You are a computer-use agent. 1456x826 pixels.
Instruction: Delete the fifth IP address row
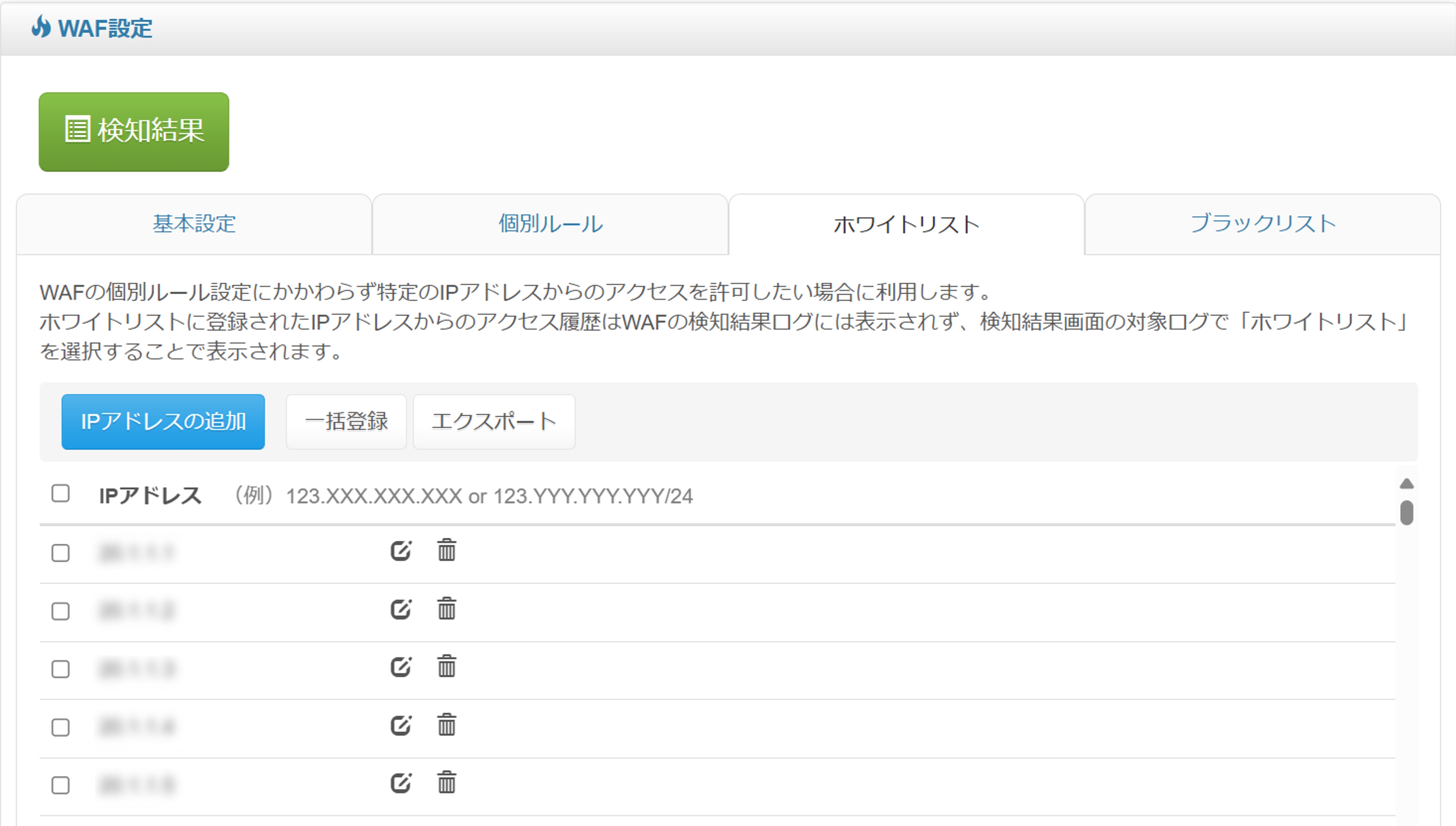coord(446,782)
